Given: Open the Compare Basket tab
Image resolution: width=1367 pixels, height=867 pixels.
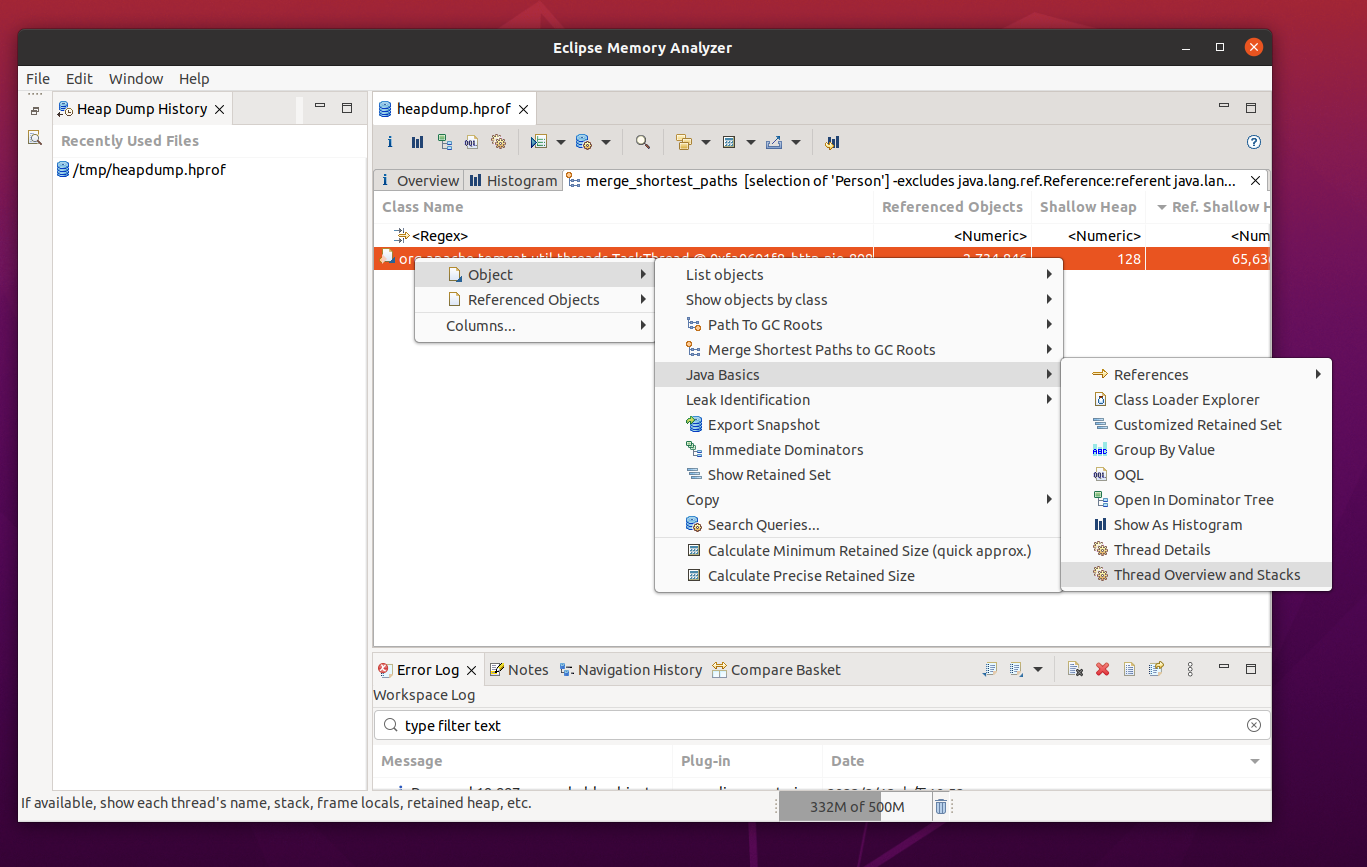Looking at the screenshot, I should coord(776,669).
